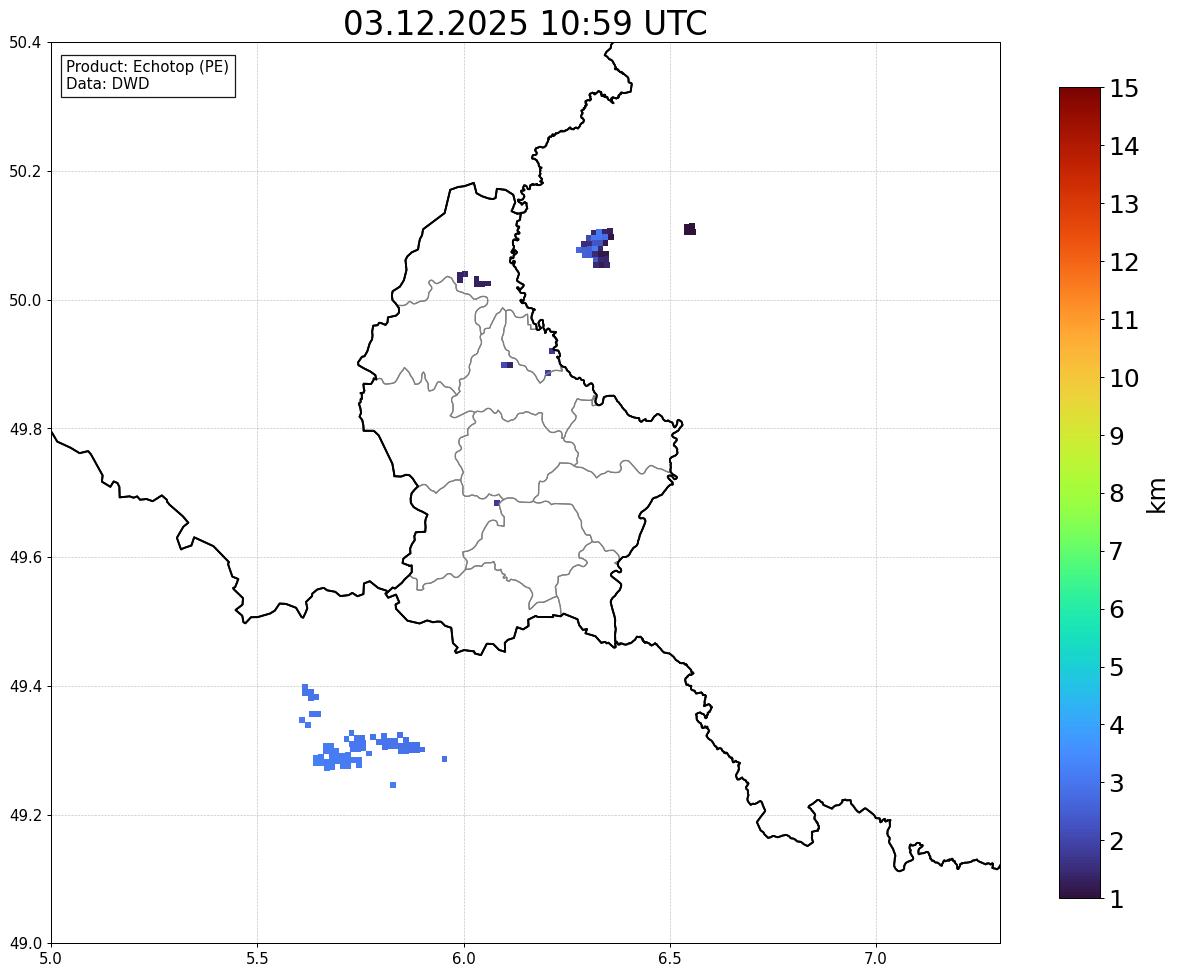Click the colorbar tick label 10
This screenshot has width=1178, height=976.
coord(1124,378)
